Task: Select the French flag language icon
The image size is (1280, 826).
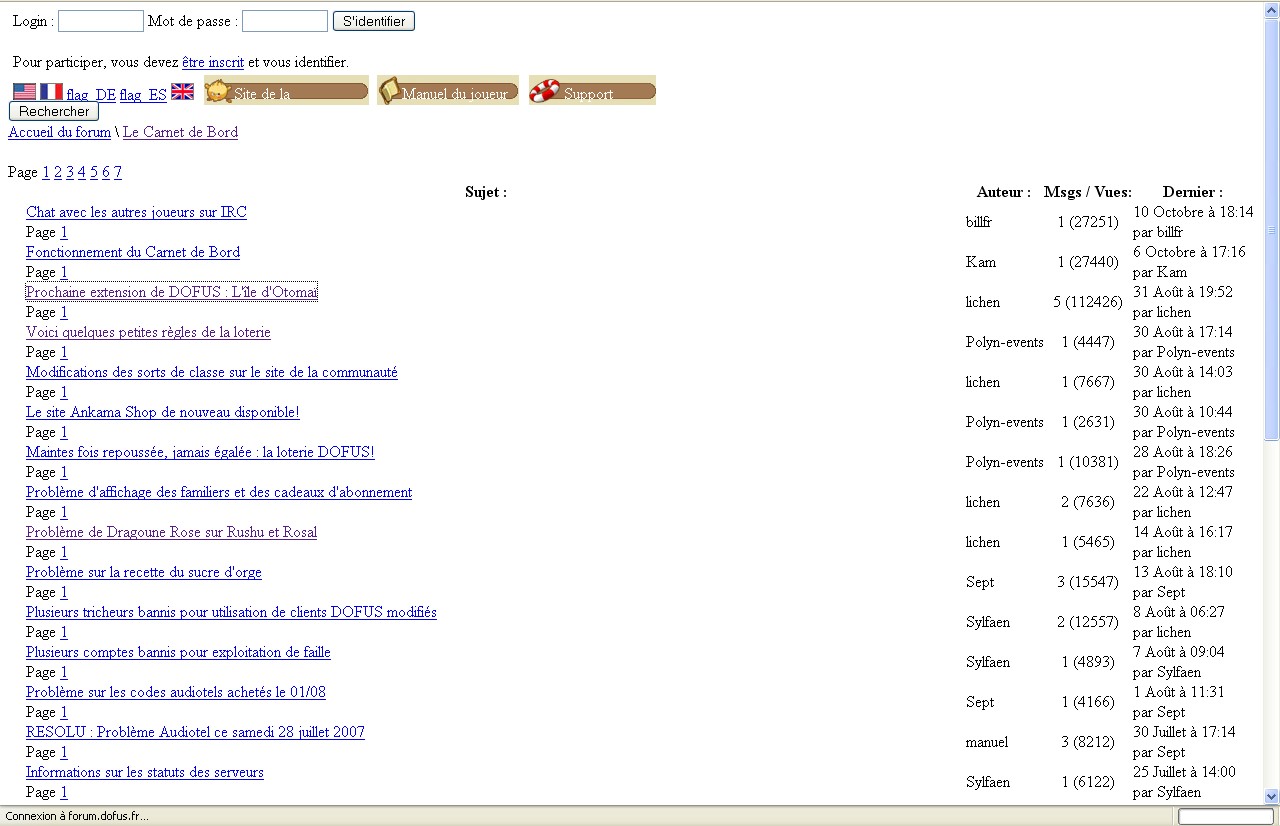Action: [x=51, y=92]
